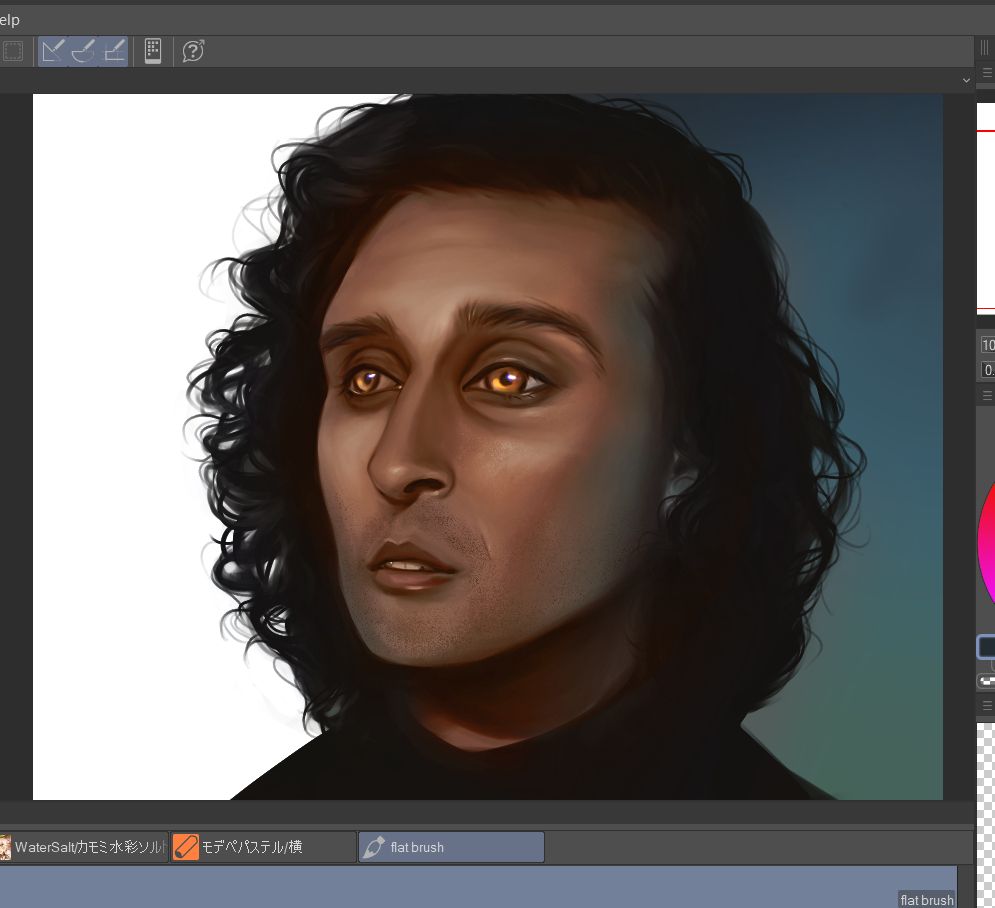Click the panel dock vertical grip handle
The image size is (995, 908).
pos(984,48)
